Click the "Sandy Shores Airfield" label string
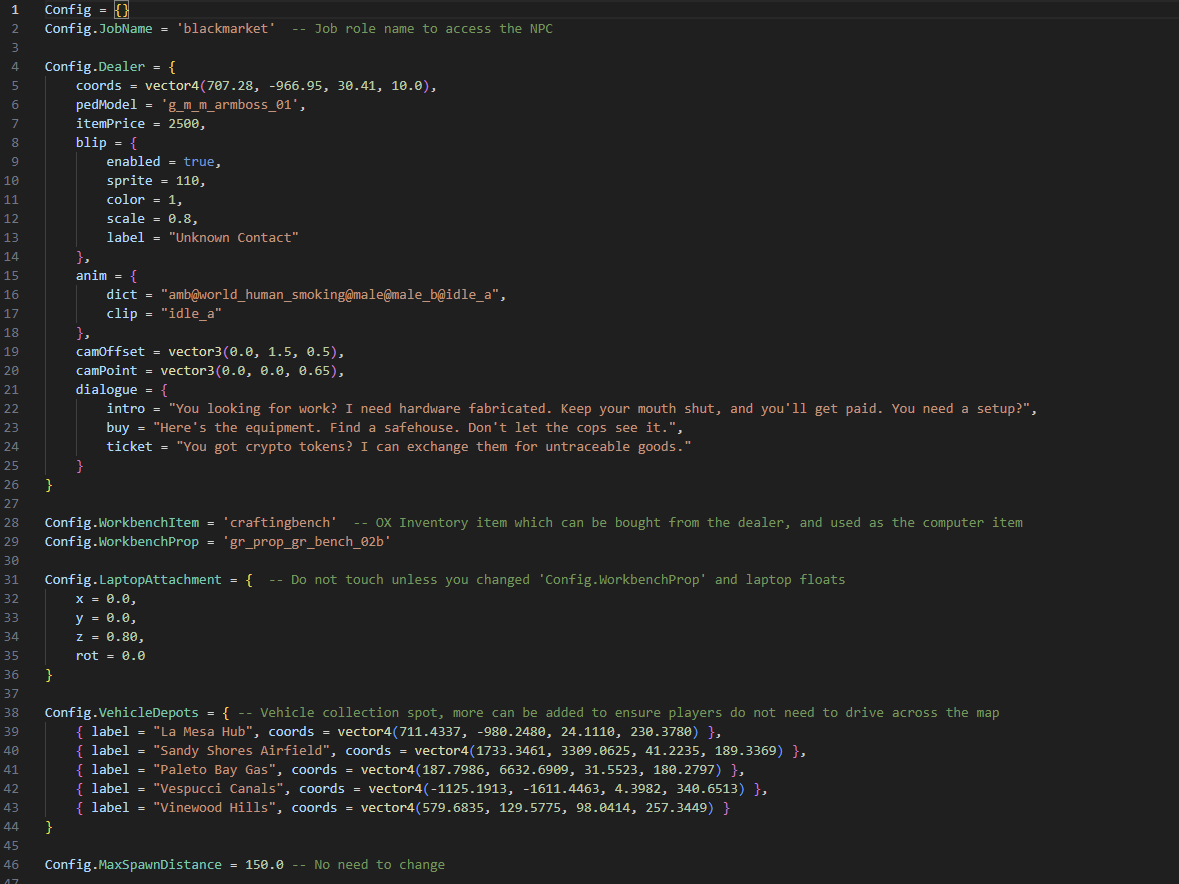Viewport: 1179px width, 884px height. [241, 751]
